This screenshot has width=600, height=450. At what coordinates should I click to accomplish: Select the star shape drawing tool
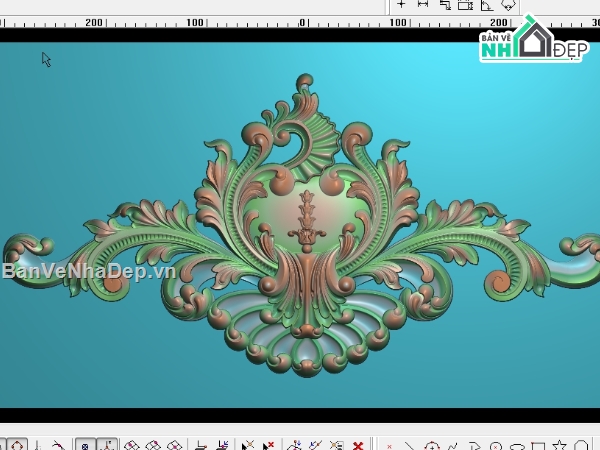point(560,445)
